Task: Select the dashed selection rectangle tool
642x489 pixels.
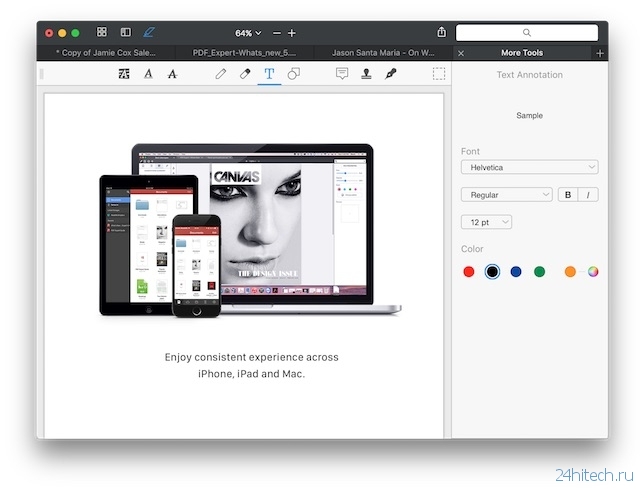Action: coord(439,74)
